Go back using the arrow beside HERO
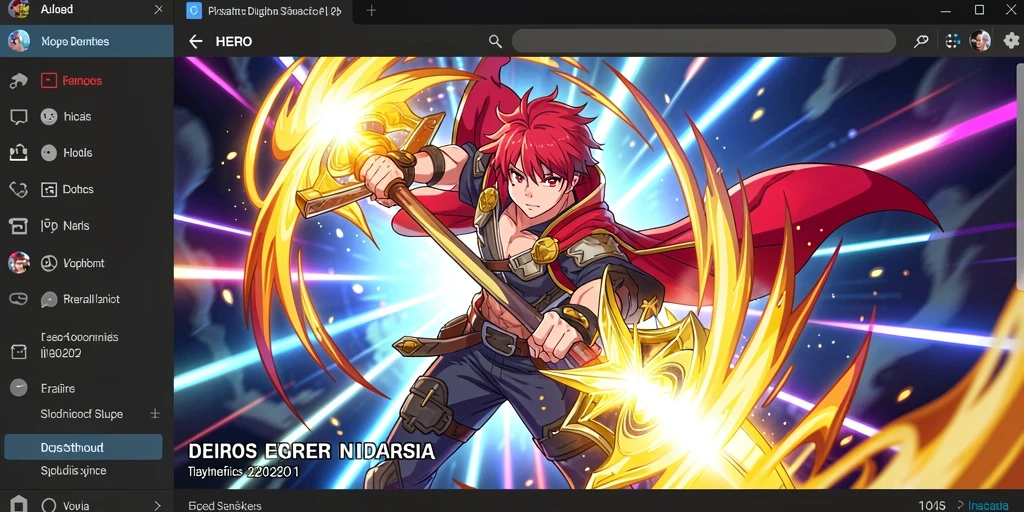The height and width of the screenshot is (512, 1024). (x=195, y=42)
